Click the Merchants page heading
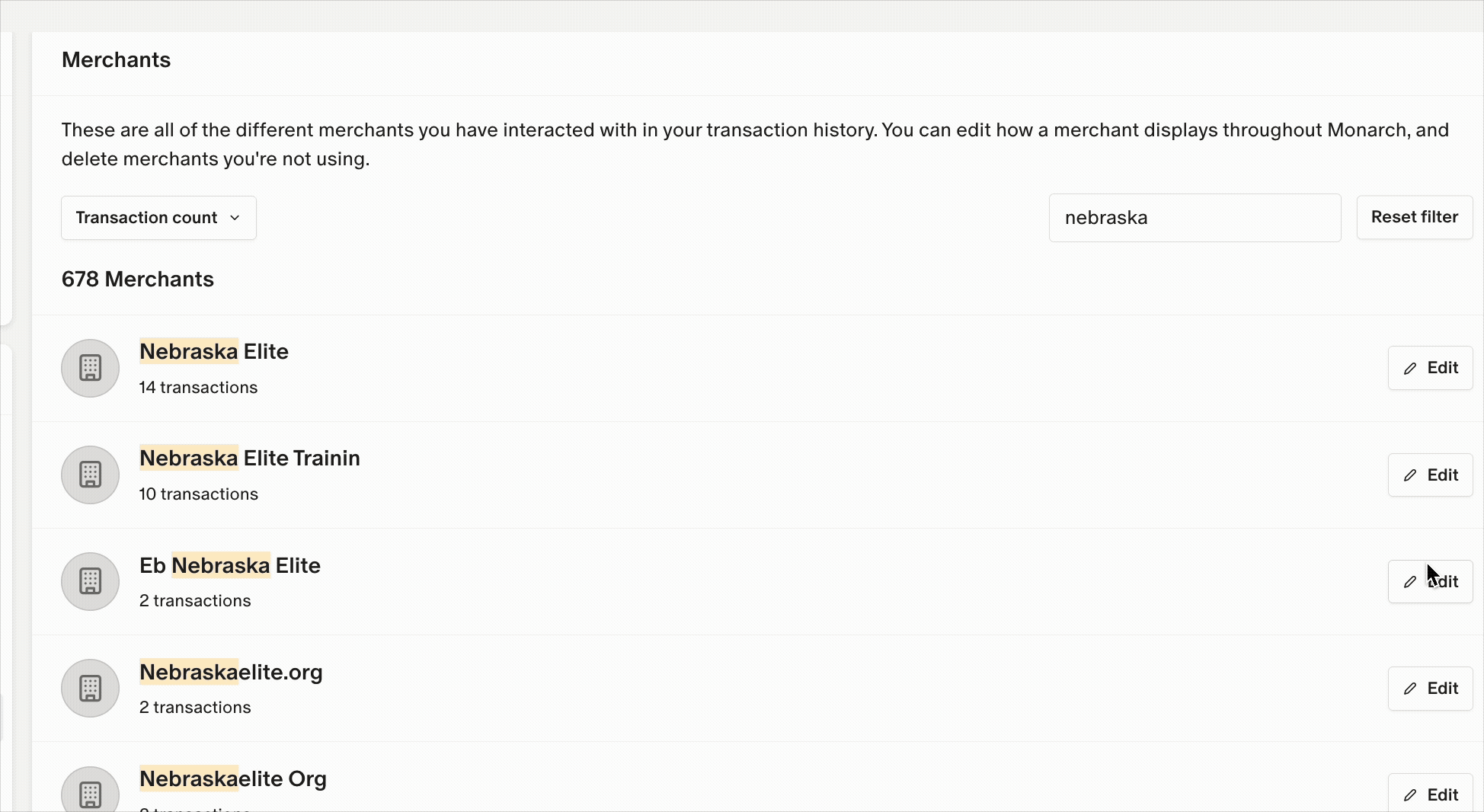The width and height of the screenshot is (1484, 812). [x=116, y=59]
